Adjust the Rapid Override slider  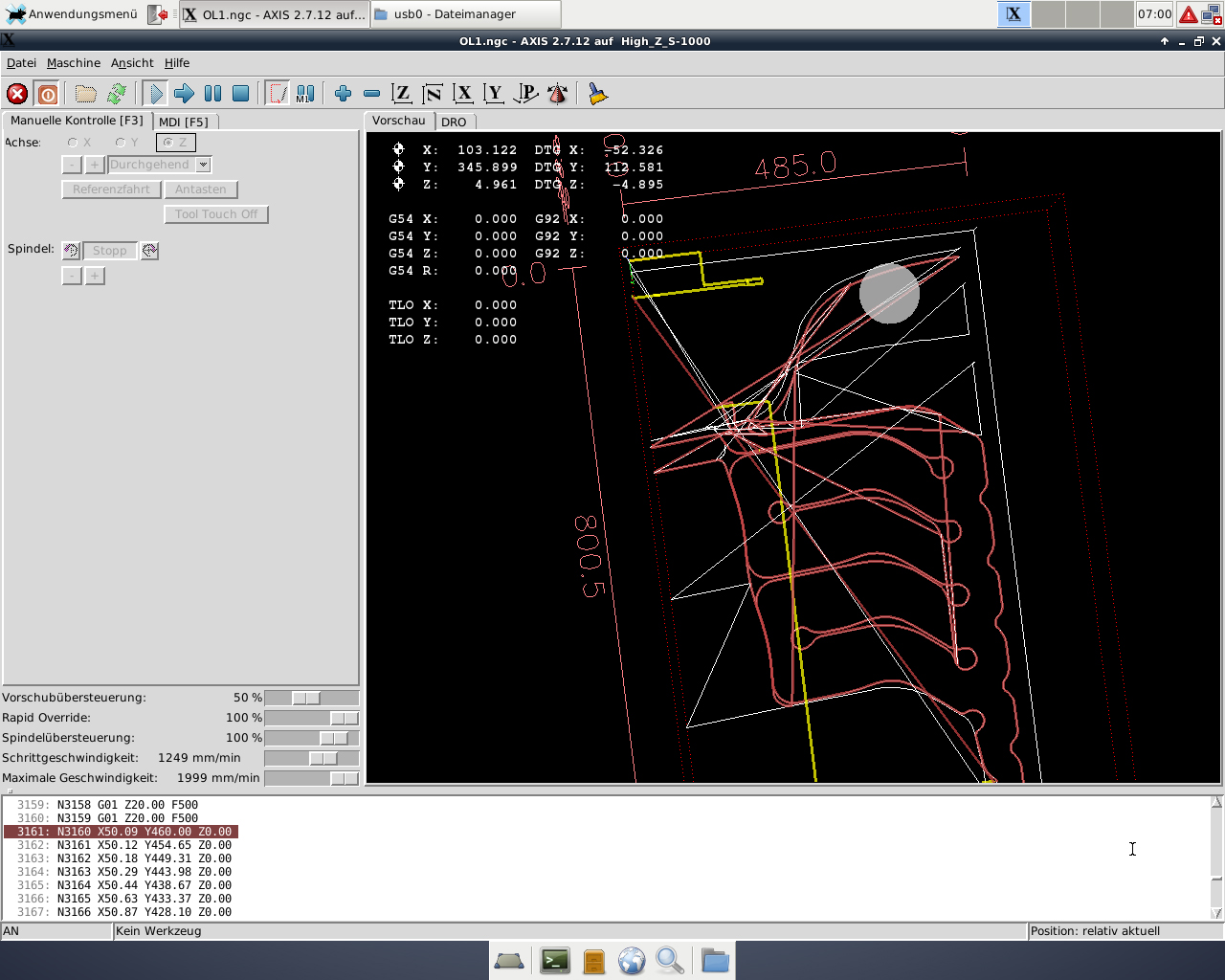pyautogui.click(x=311, y=718)
